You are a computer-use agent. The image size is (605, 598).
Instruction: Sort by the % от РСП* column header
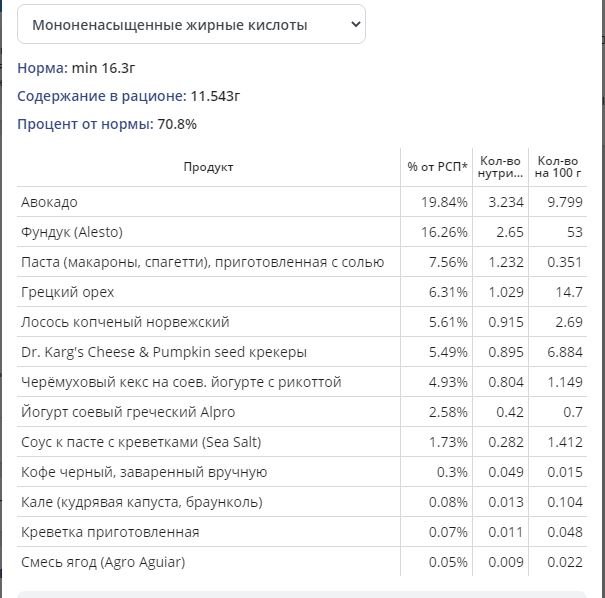437,167
